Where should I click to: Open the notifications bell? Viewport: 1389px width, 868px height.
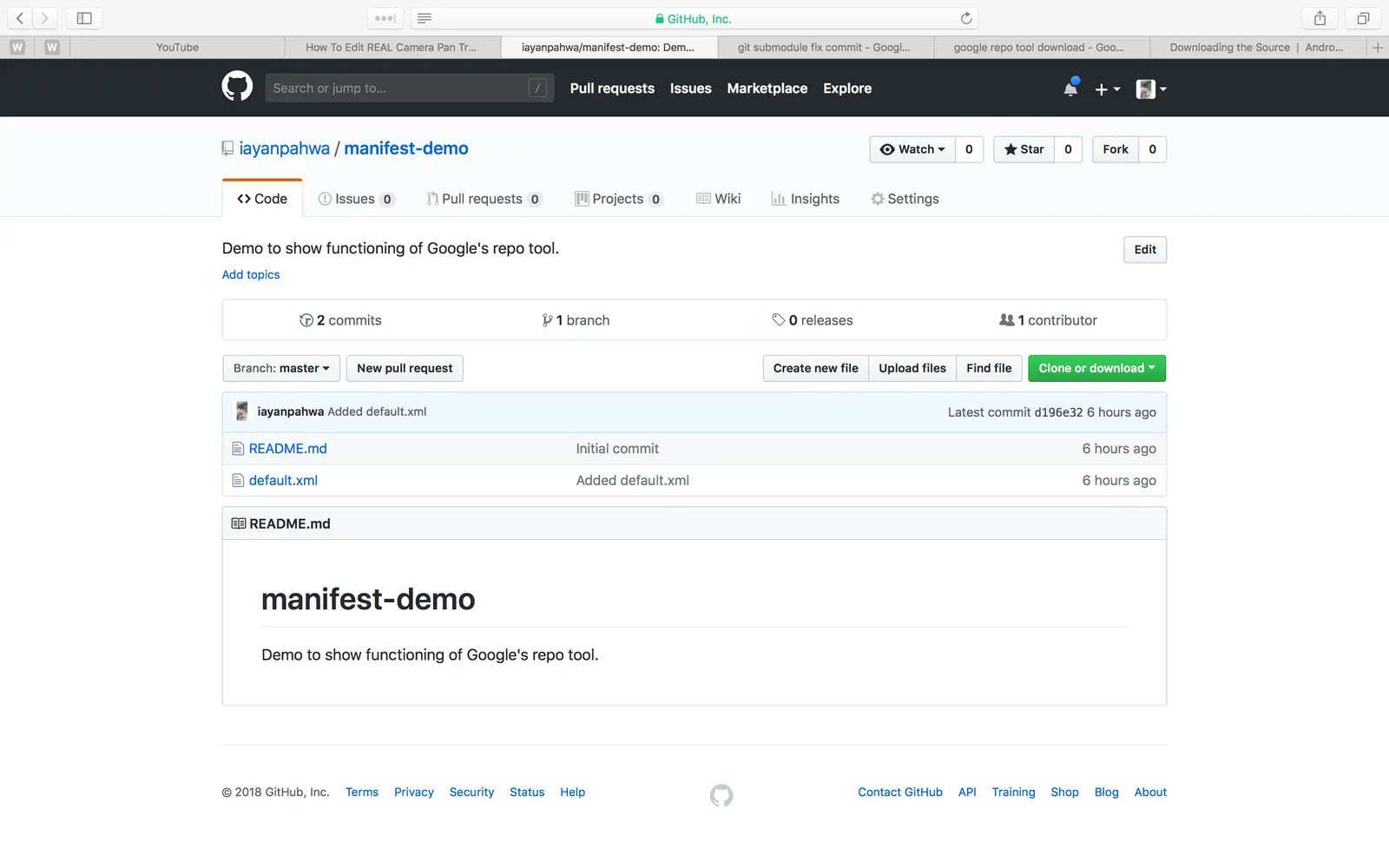point(1070,89)
